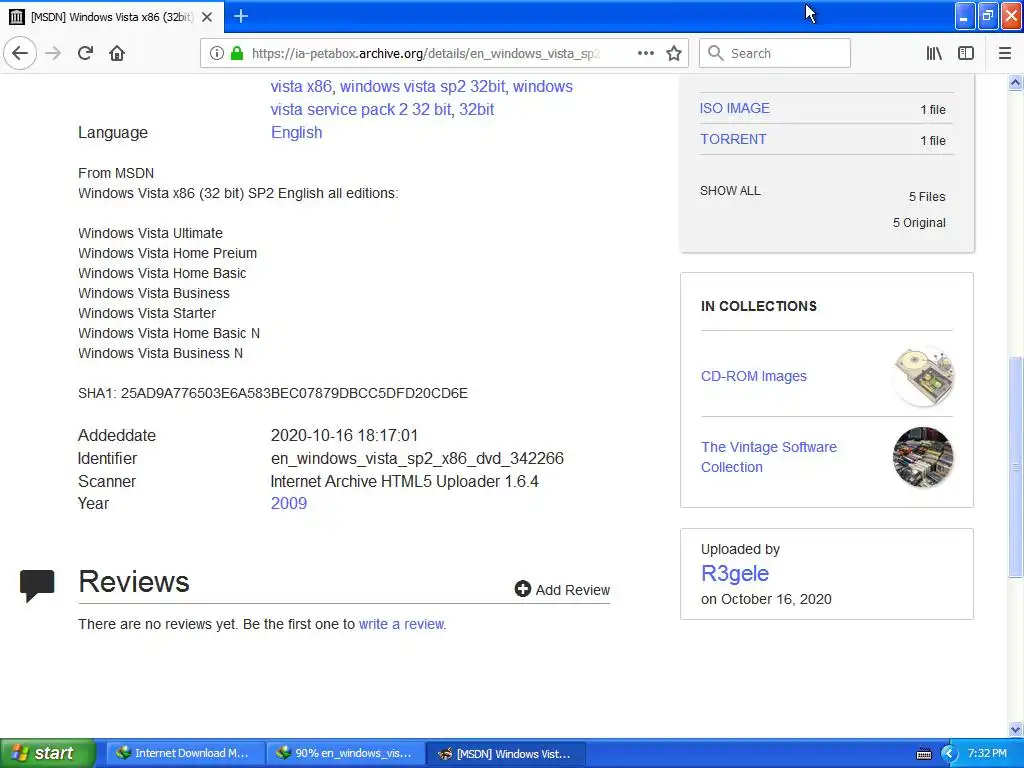Click the 5 Files count

pyautogui.click(x=927, y=197)
